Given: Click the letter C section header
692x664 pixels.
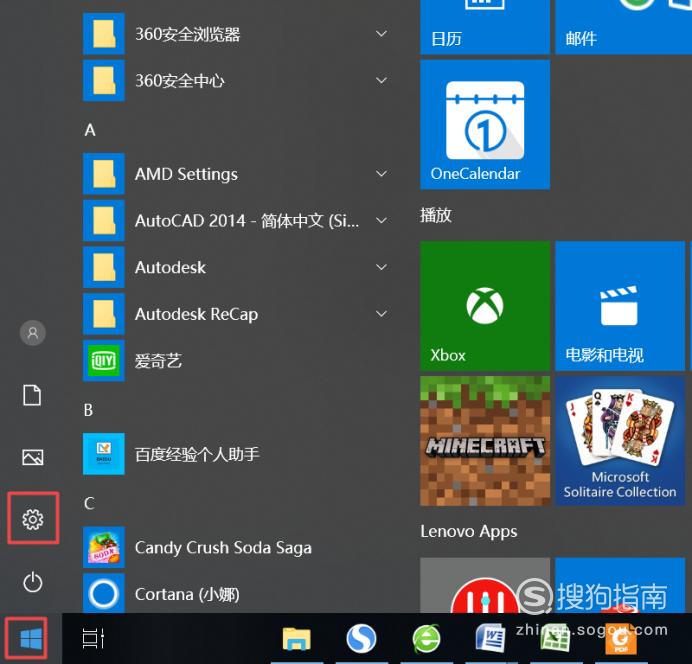Looking at the screenshot, I should (x=89, y=503).
